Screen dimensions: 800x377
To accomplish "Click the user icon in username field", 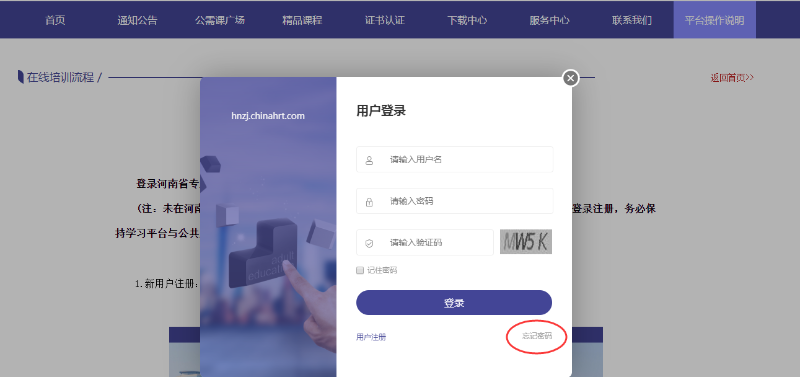I will pyautogui.click(x=369, y=160).
